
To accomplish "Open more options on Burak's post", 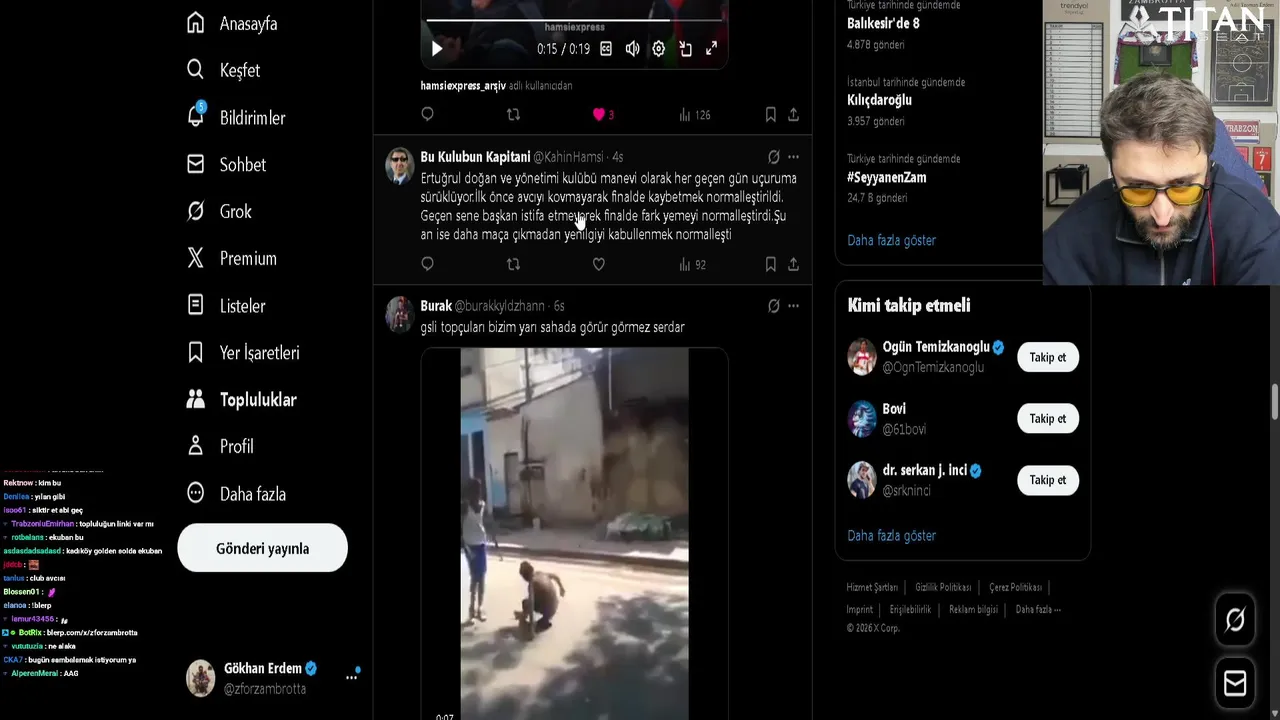I will point(793,306).
